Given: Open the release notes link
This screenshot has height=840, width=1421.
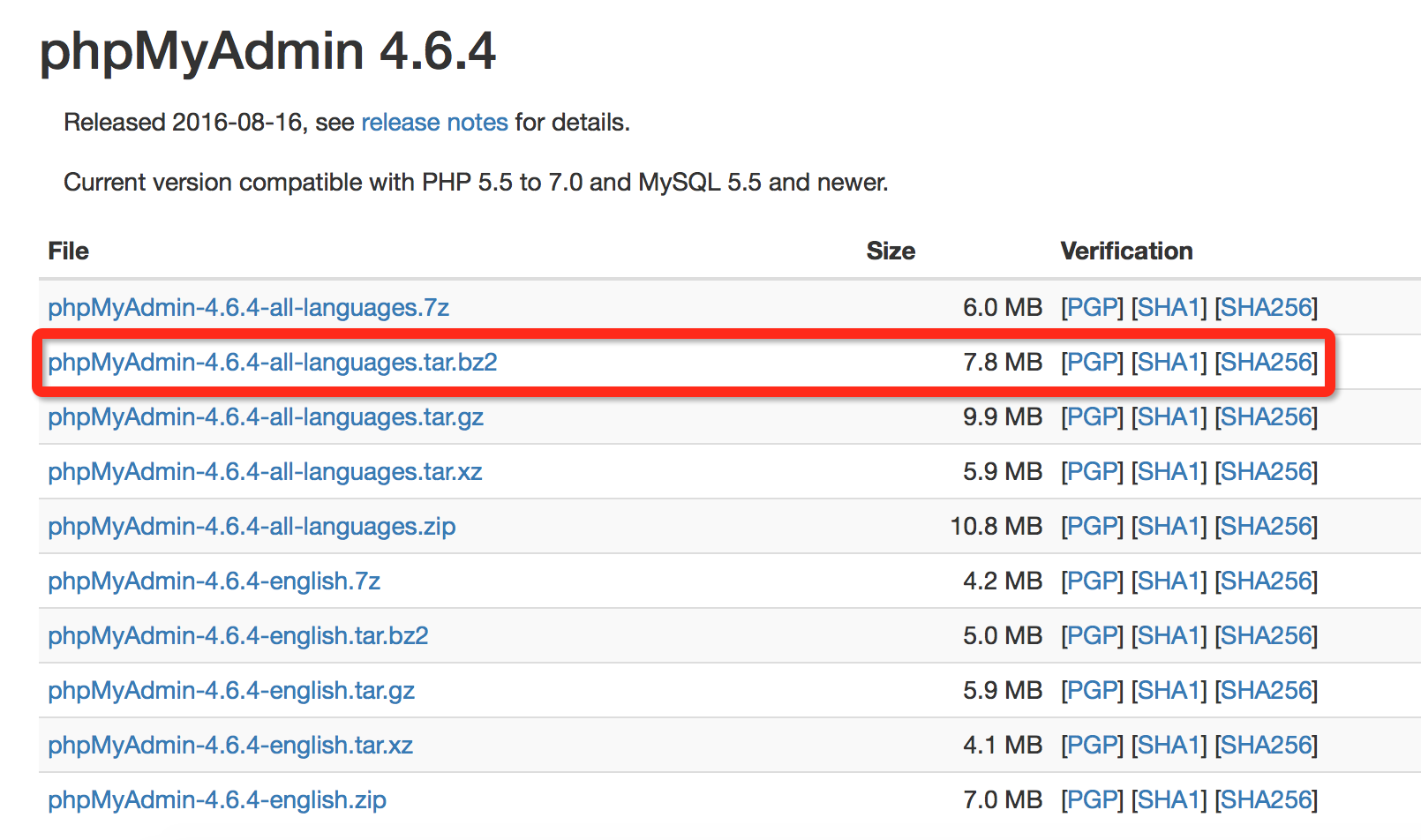Looking at the screenshot, I should [434, 122].
